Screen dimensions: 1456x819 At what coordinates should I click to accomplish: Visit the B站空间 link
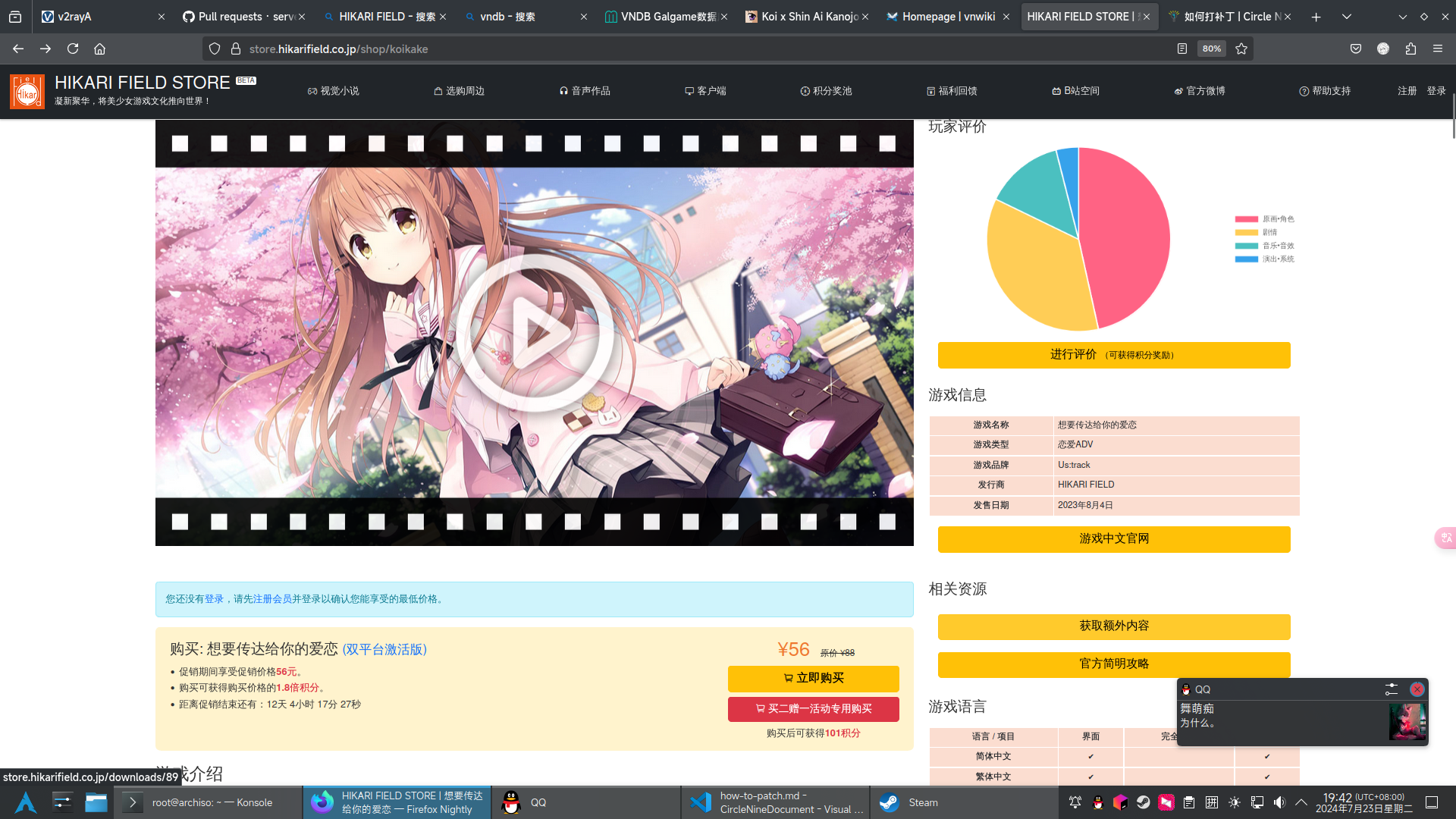tap(1075, 91)
